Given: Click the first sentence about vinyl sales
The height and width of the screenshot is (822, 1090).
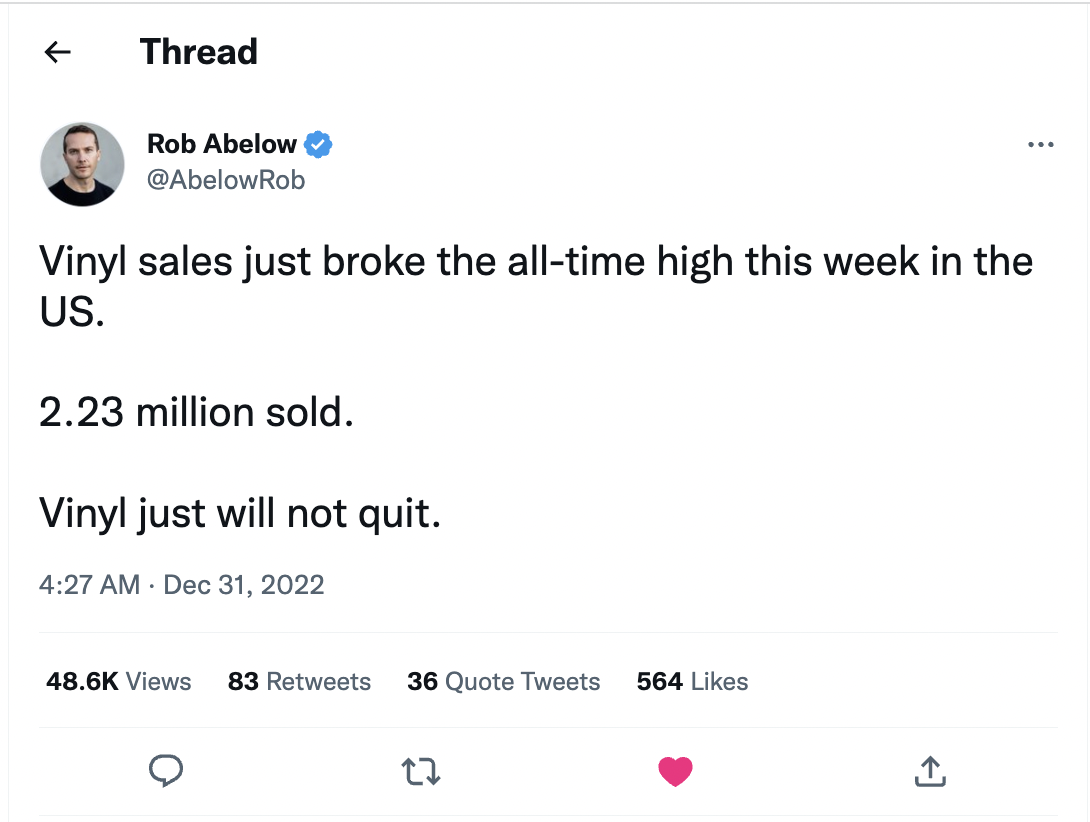Looking at the screenshot, I should pyautogui.click(x=536, y=262).
